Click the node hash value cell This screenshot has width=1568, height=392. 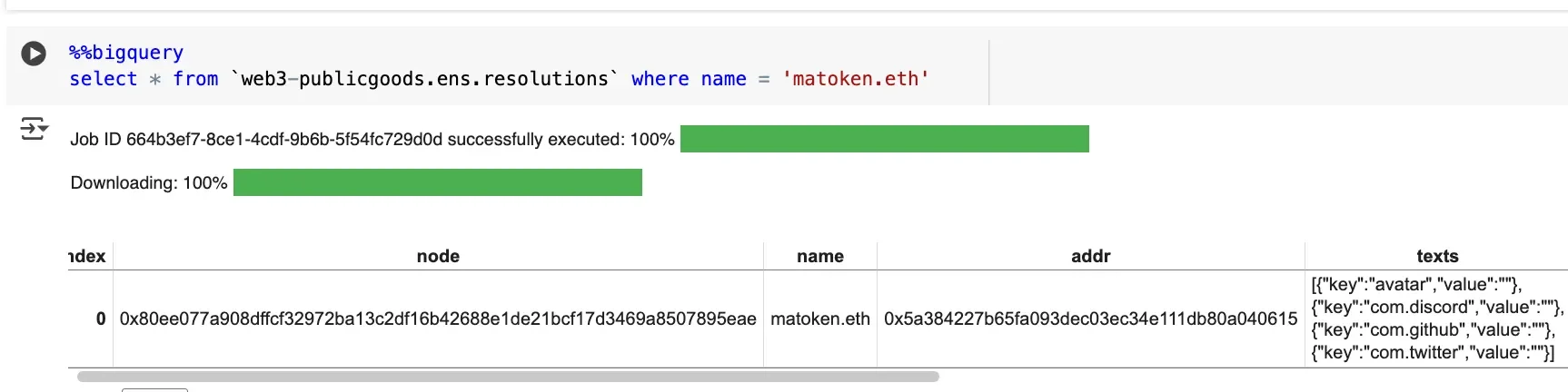(x=438, y=319)
